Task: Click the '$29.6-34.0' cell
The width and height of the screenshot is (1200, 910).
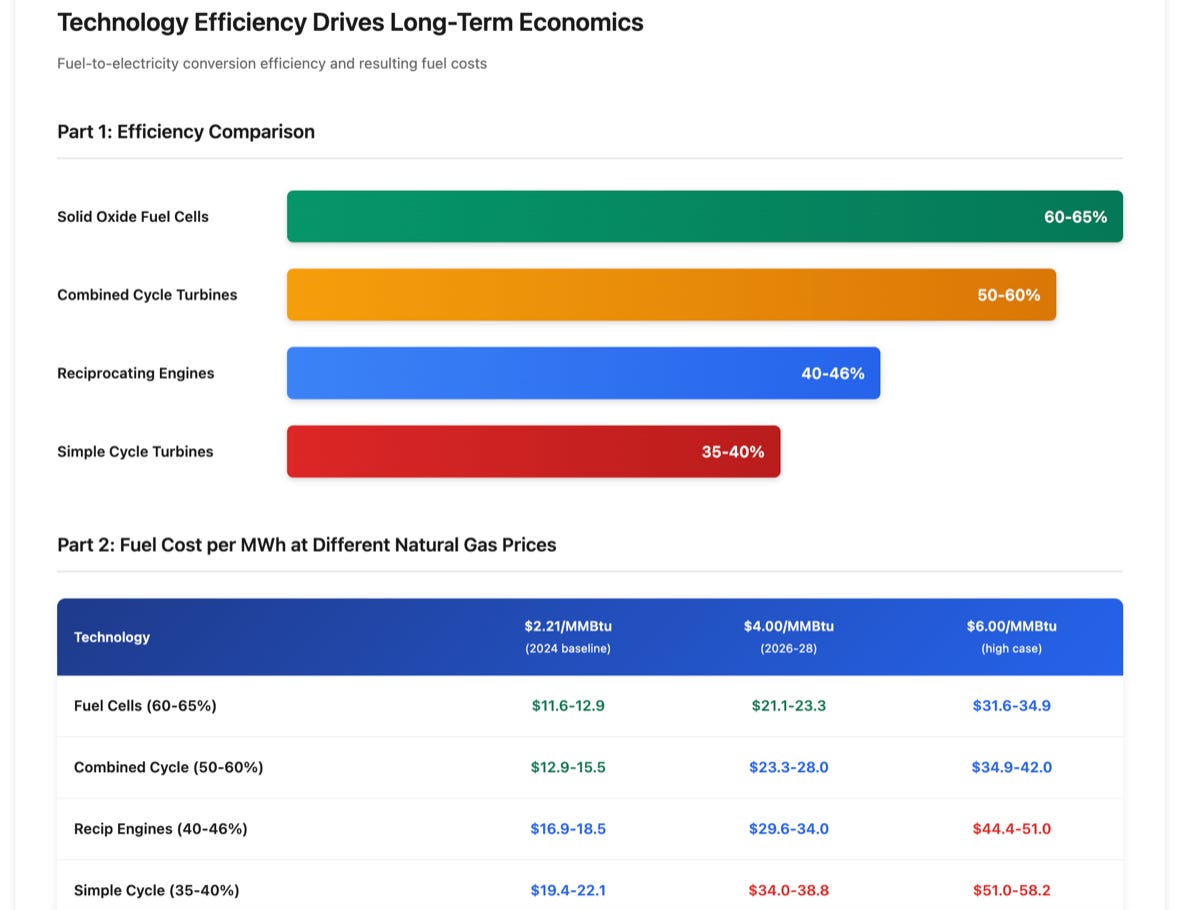Action: (x=789, y=829)
